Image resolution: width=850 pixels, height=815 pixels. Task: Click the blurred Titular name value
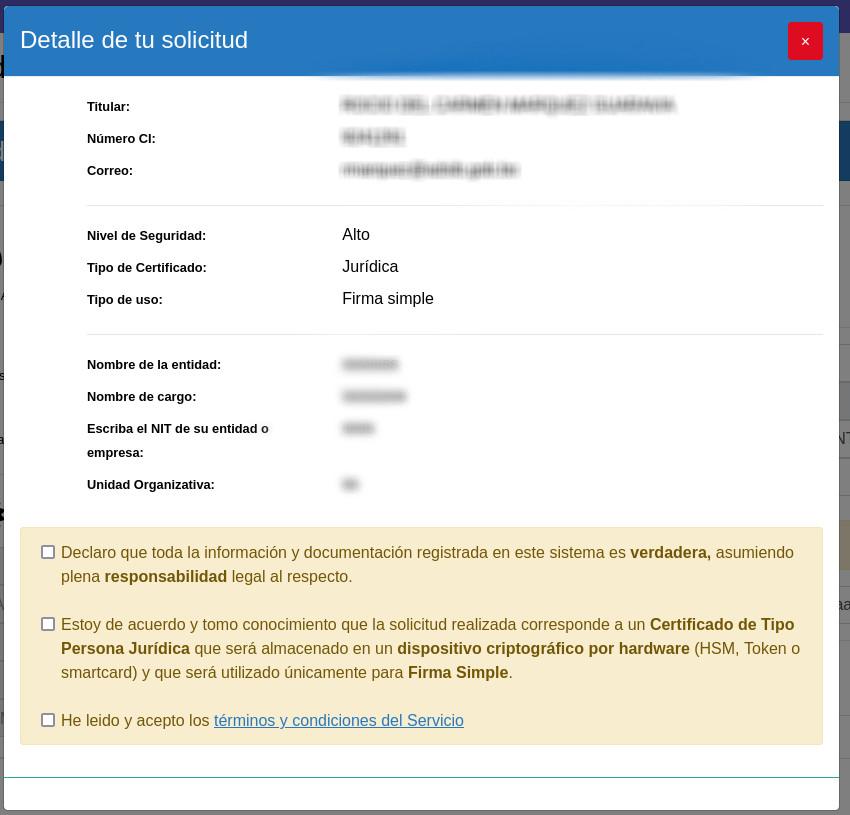pyautogui.click(x=508, y=105)
